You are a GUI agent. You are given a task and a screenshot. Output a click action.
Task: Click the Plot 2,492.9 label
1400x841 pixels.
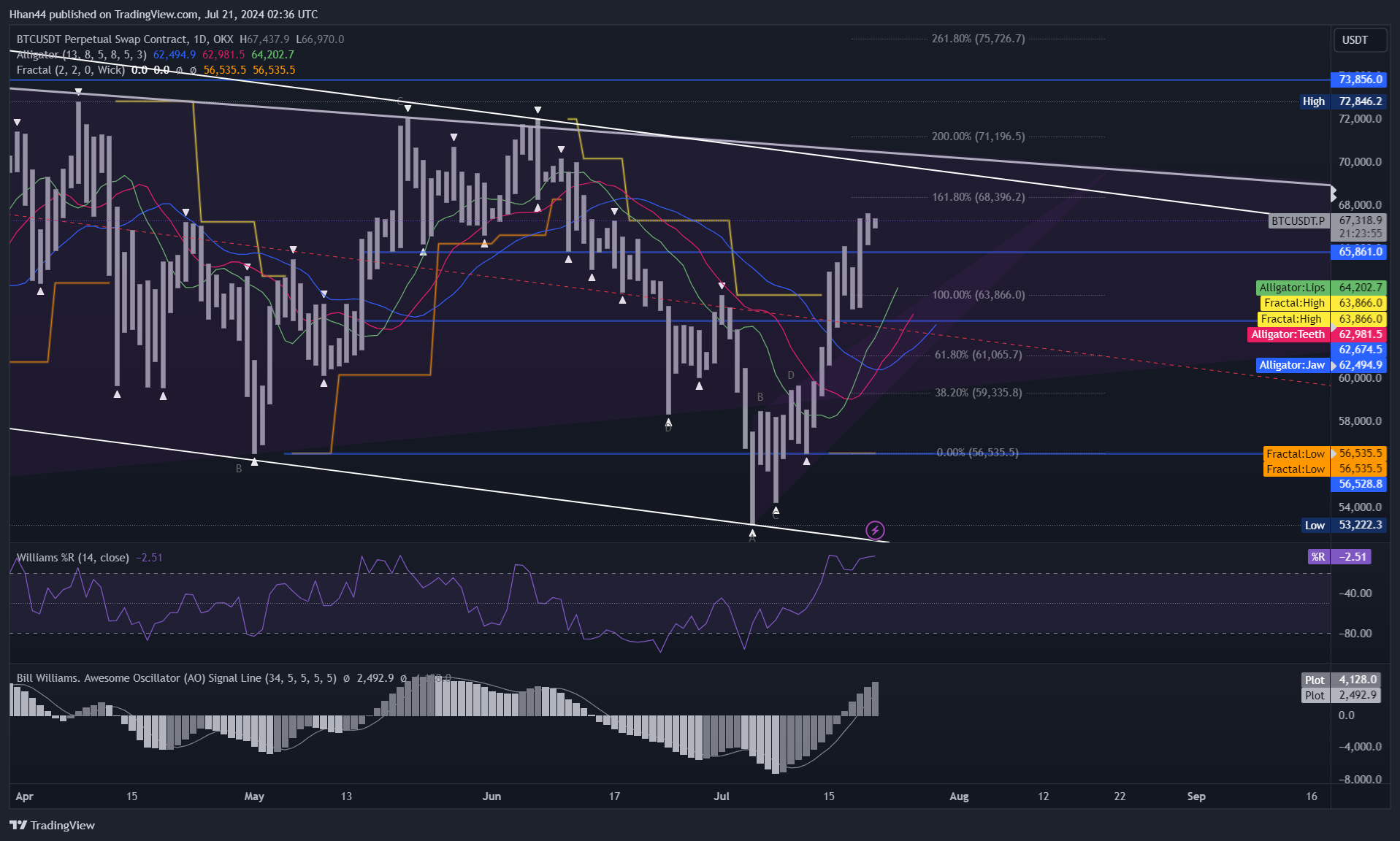tap(1342, 695)
